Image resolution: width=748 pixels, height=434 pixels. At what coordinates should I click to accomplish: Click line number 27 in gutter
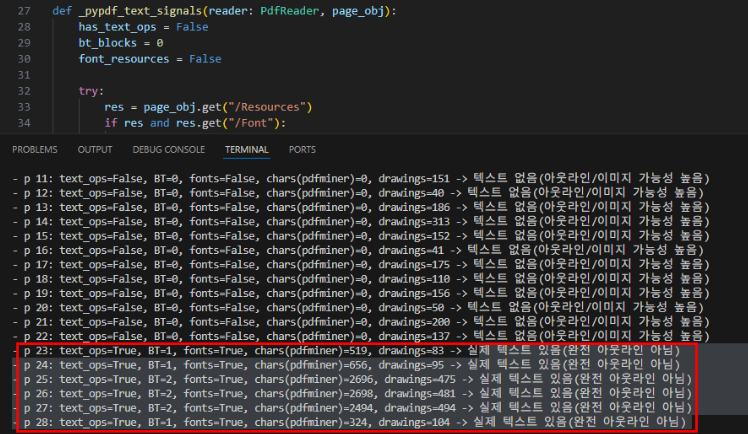coord(24,11)
